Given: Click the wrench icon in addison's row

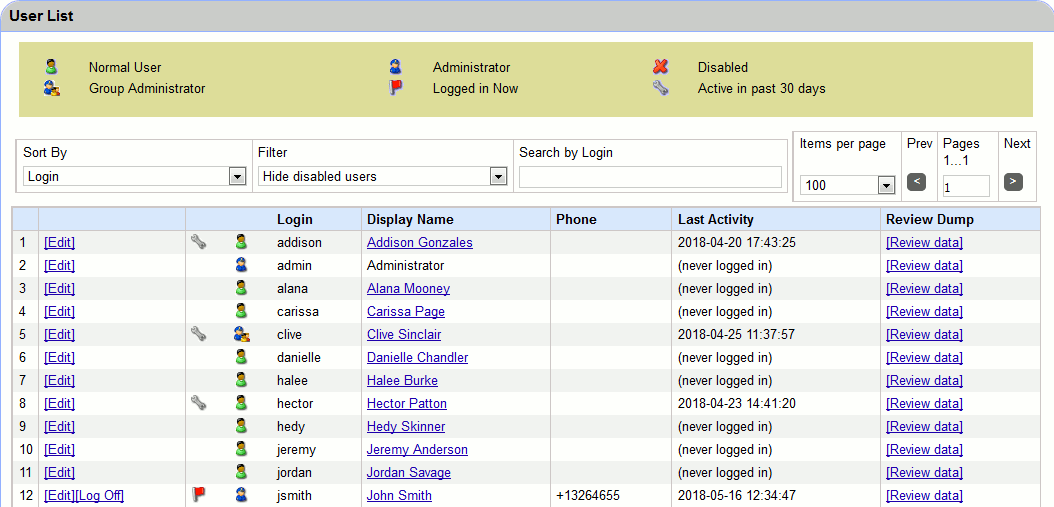Looking at the screenshot, I should coord(199,242).
